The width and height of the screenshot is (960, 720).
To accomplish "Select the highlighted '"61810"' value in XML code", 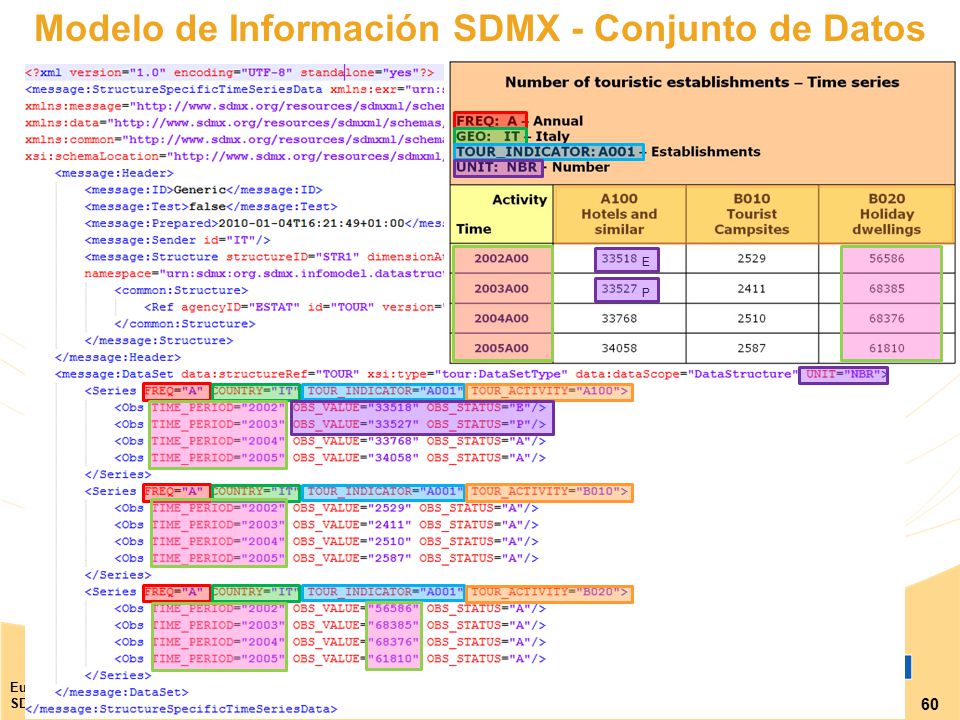I will point(394,659).
